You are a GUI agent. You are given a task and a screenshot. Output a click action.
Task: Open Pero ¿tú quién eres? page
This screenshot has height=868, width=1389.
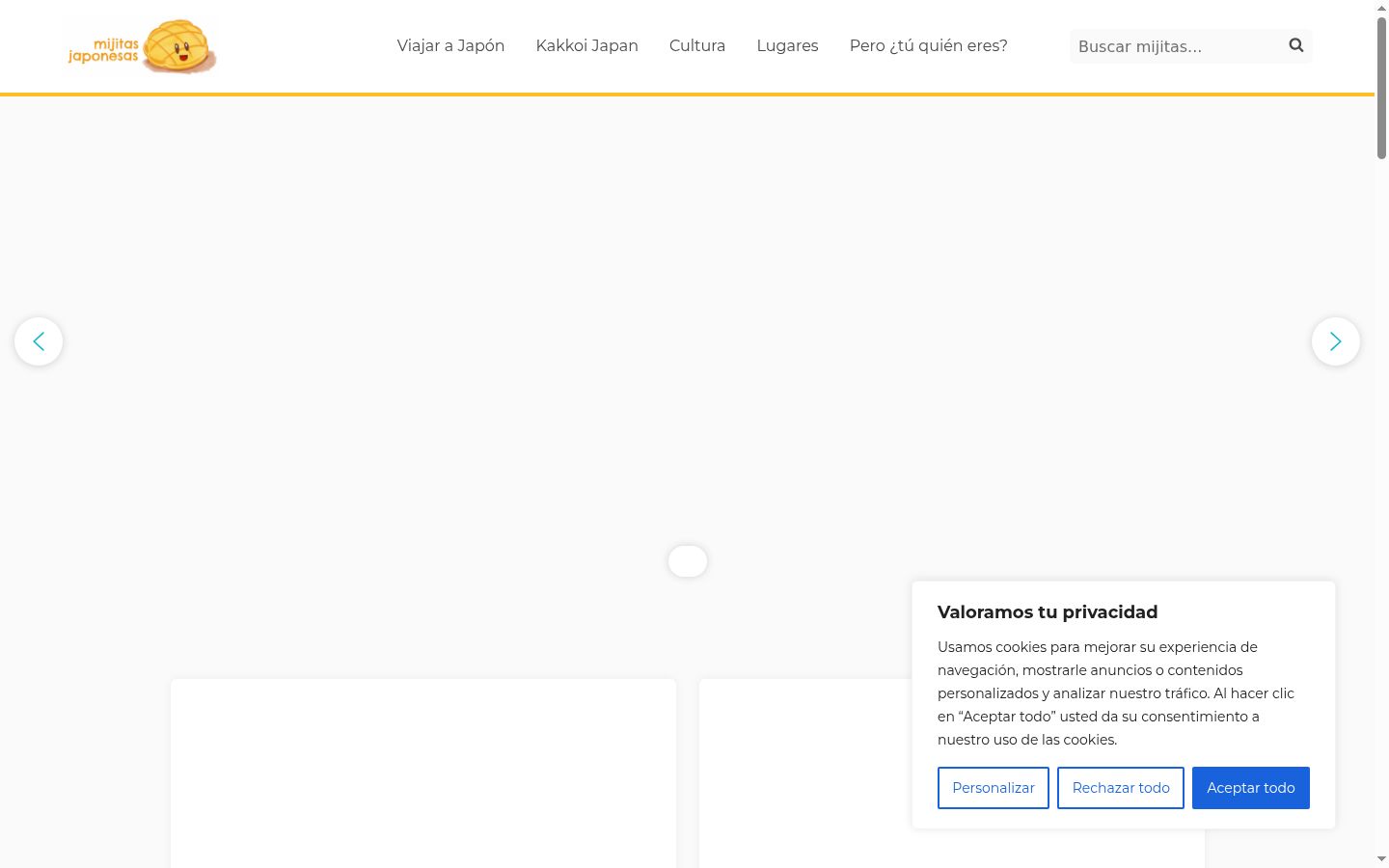click(928, 46)
